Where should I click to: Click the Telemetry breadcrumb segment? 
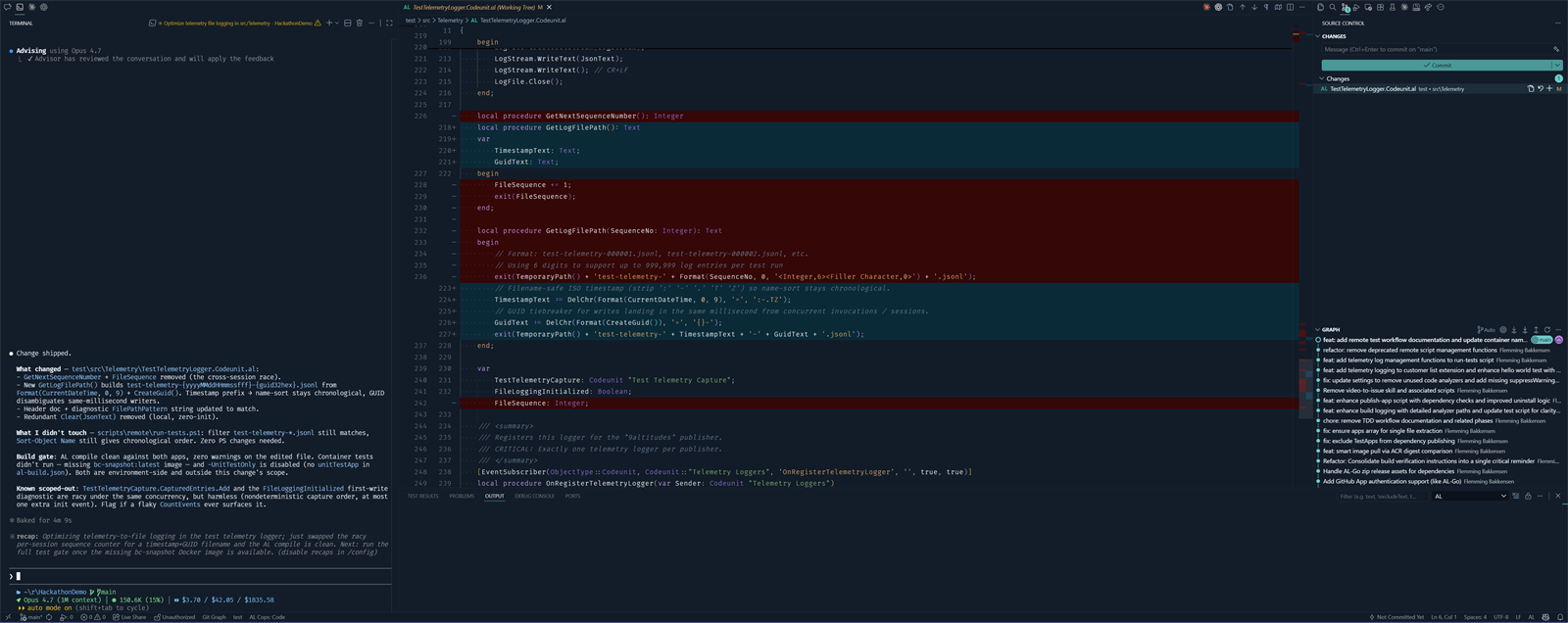click(x=450, y=21)
